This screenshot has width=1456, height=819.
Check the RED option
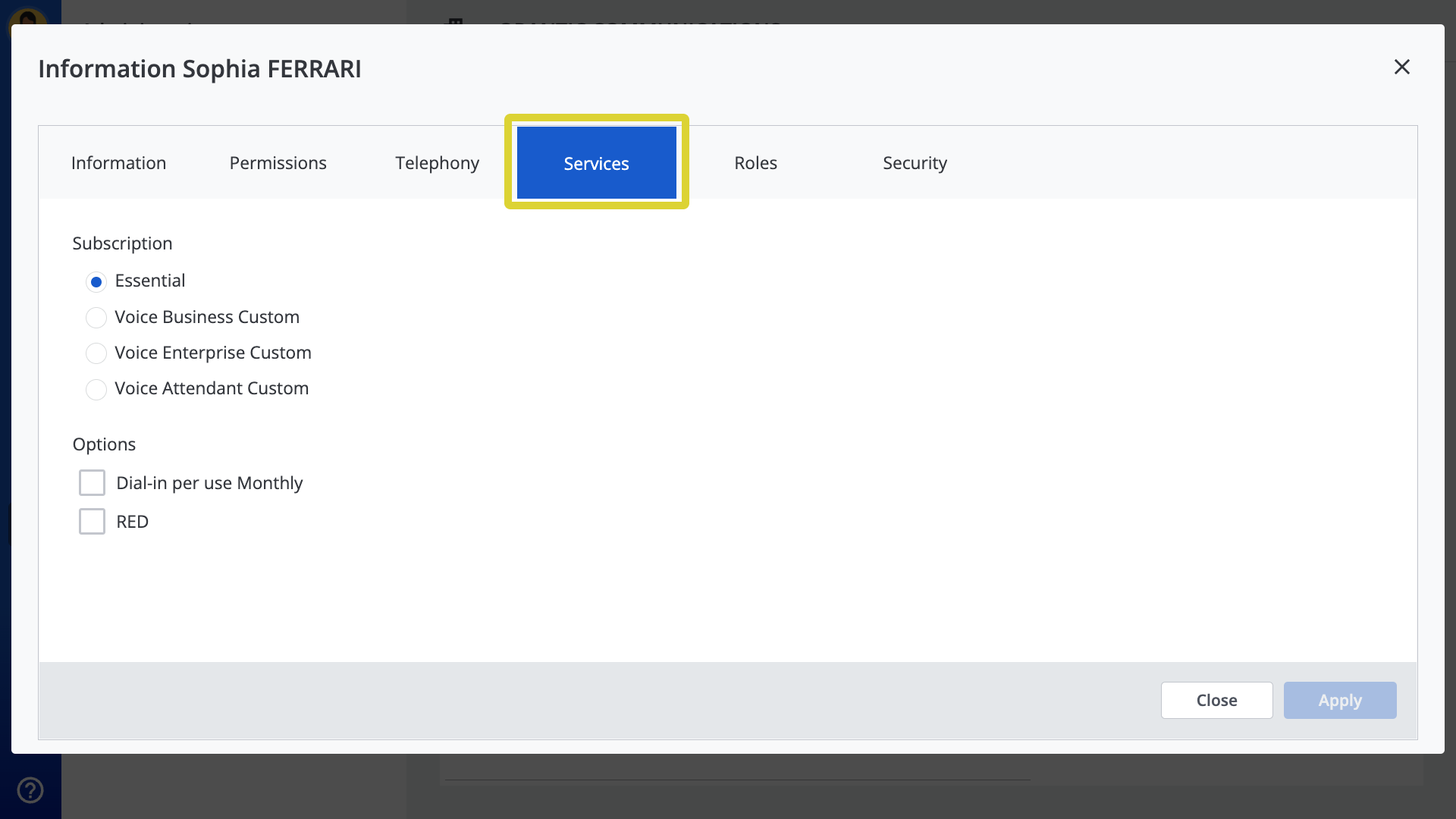[92, 521]
